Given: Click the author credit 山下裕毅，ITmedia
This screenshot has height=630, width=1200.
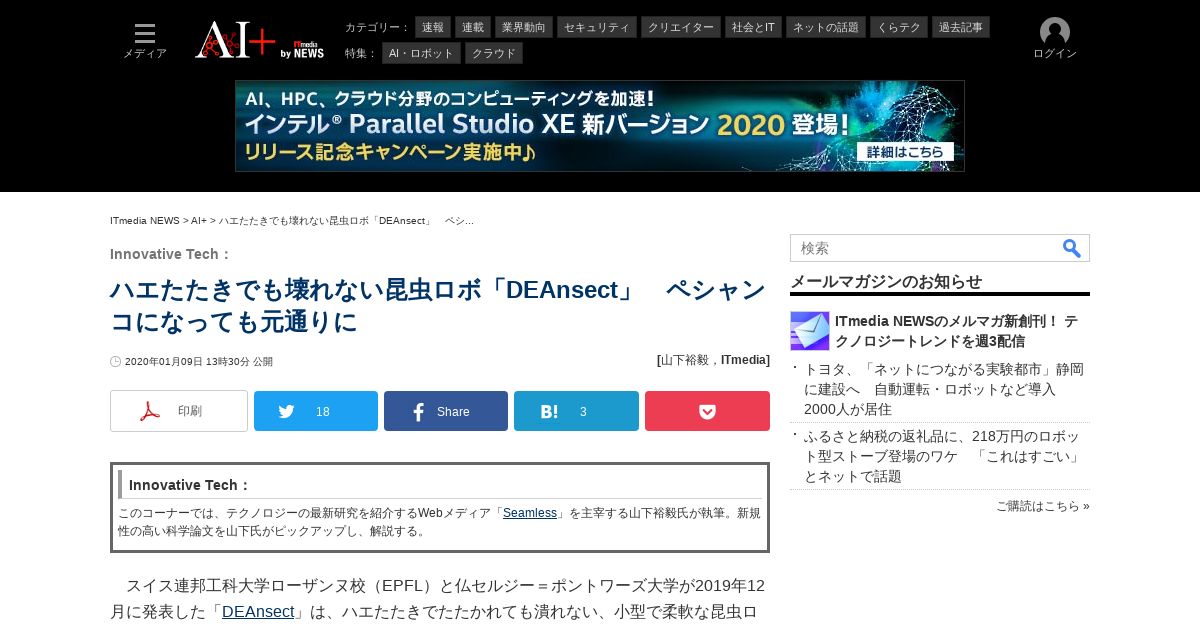Looking at the screenshot, I should [714, 360].
